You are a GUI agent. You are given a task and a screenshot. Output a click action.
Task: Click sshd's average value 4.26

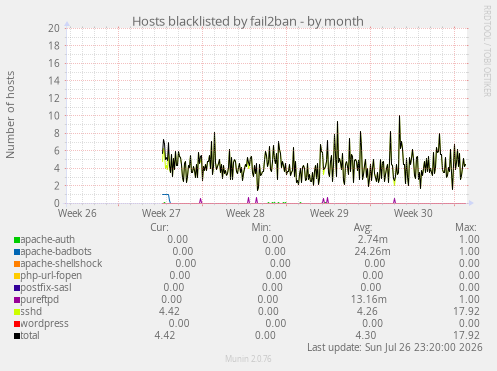tap(367, 311)
